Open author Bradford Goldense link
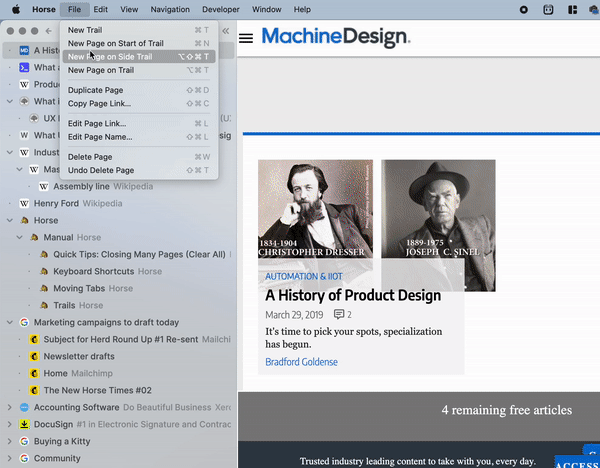Screen dimensions: 600x468 click(x=302, y=362)
